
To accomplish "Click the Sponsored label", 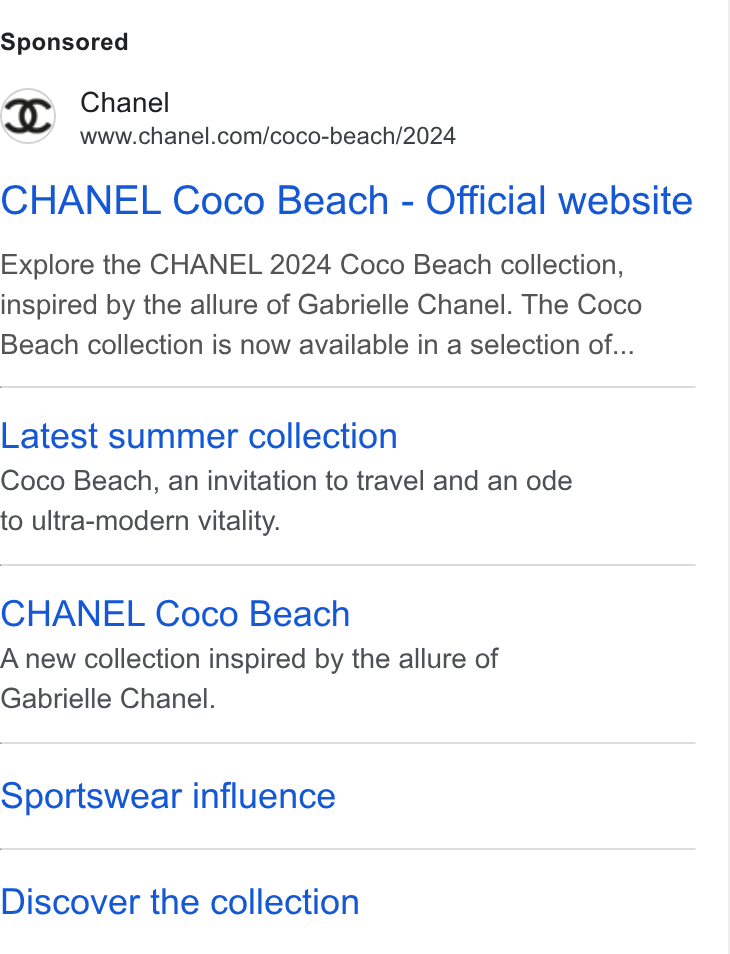I will (x=64, y=43).
